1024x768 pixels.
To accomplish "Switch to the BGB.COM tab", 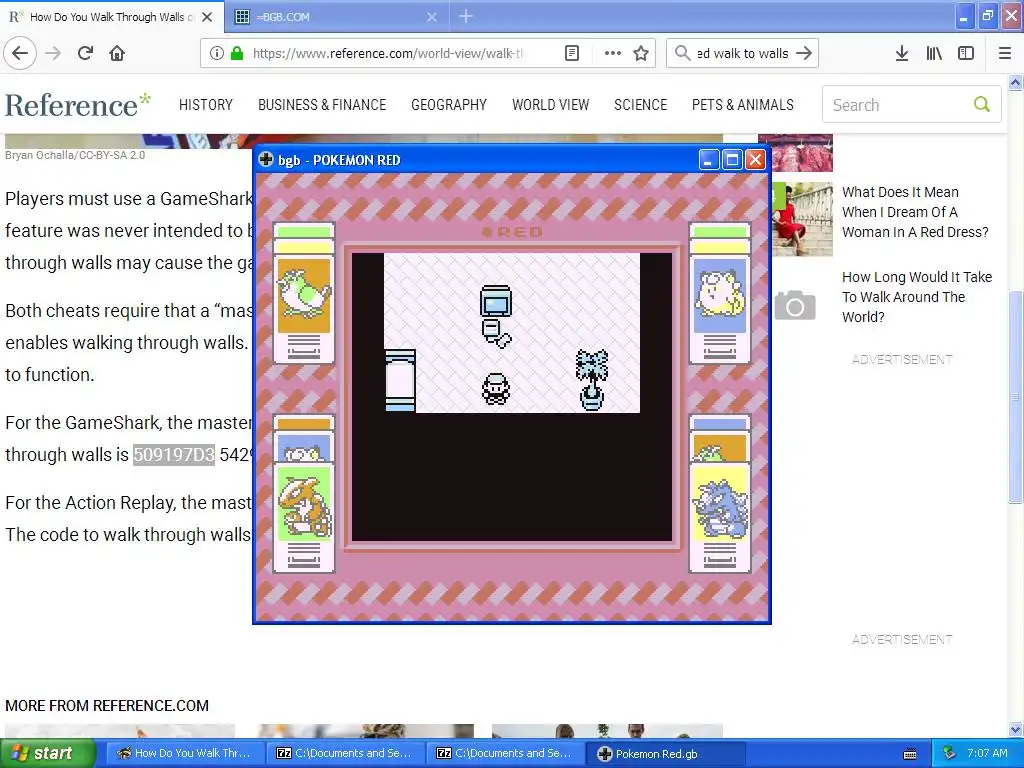I will pos(336,17).
